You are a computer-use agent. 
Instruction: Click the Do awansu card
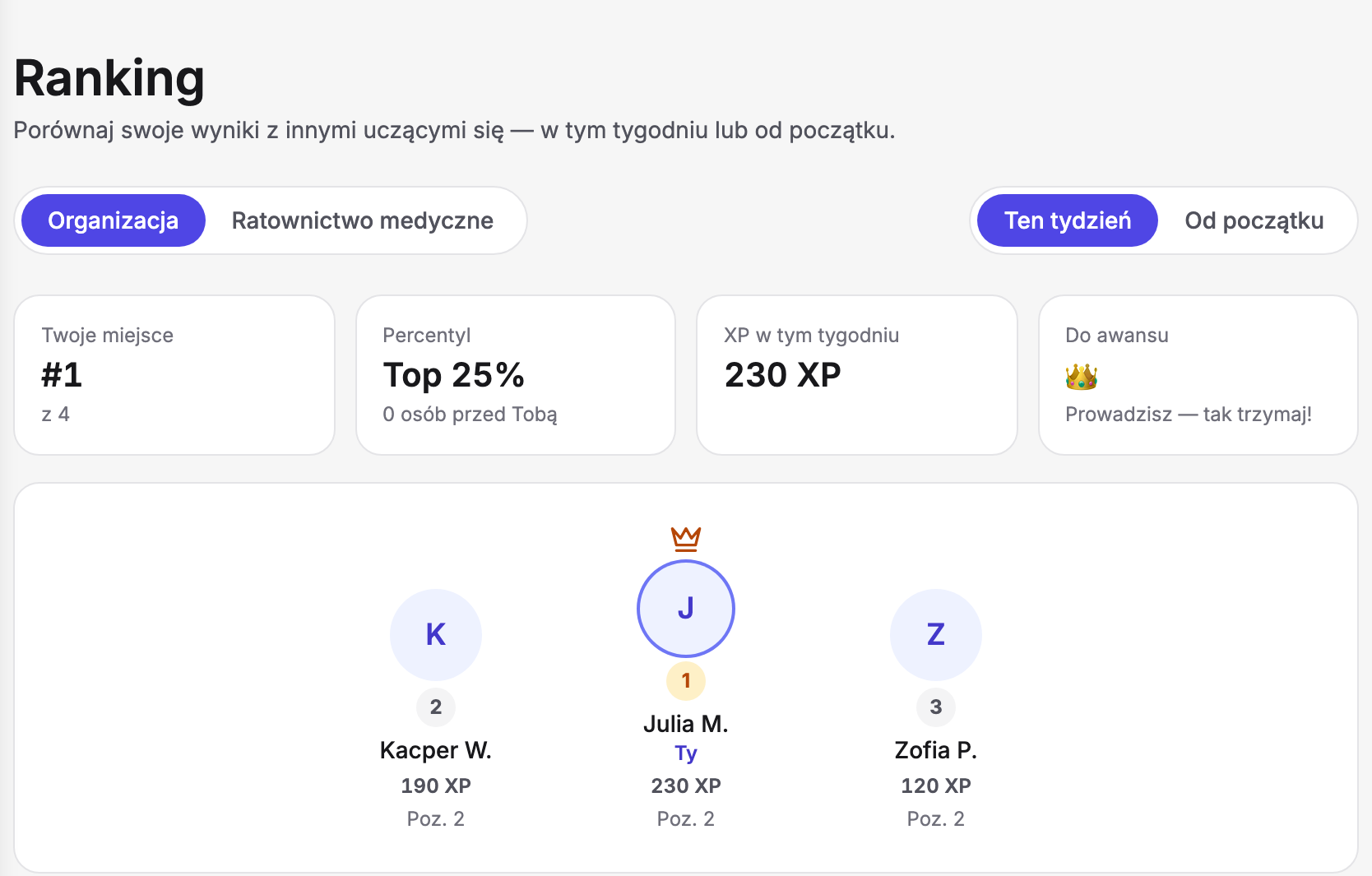click(1198, 375)
